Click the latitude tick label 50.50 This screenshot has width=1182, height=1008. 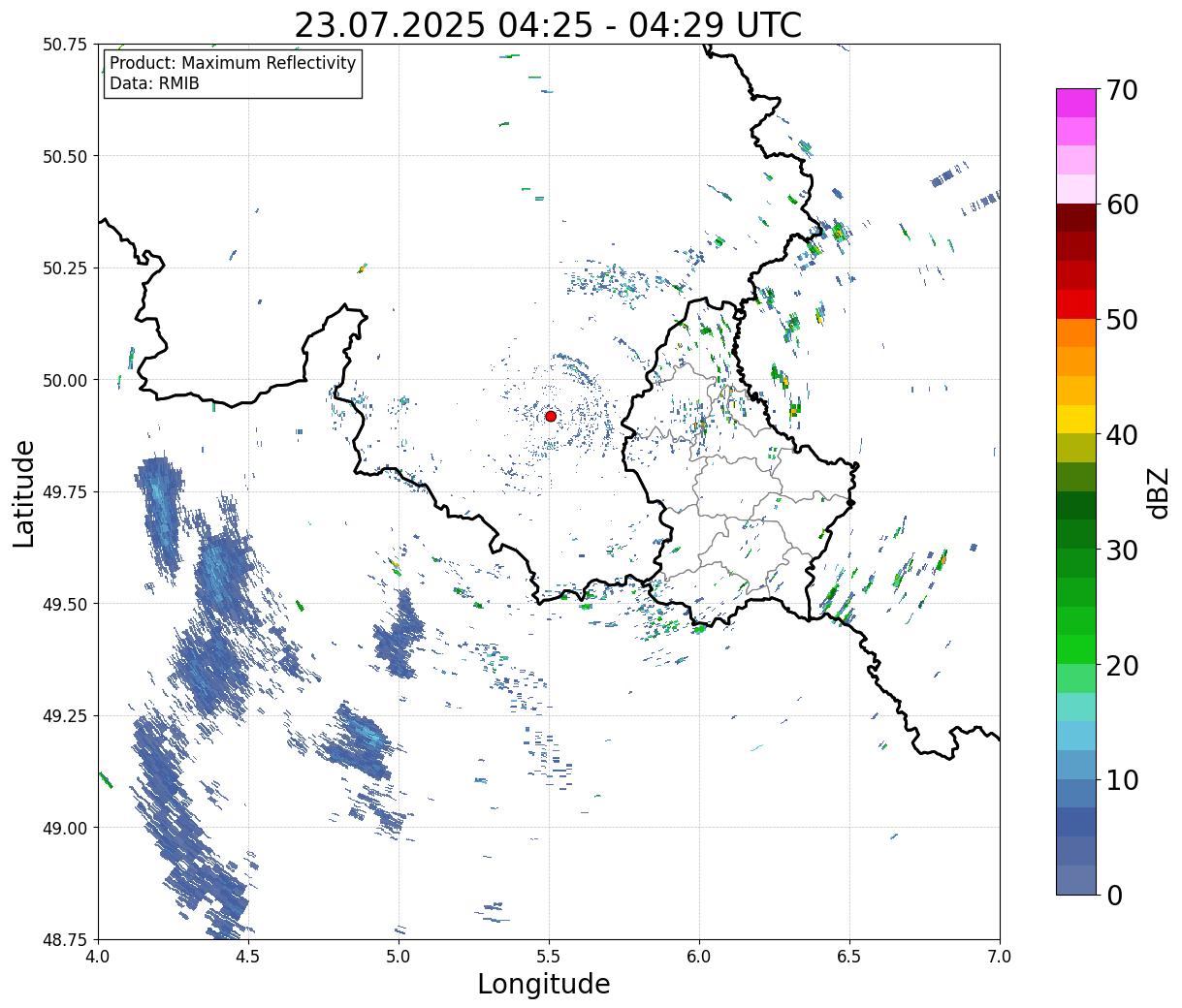[65, 156]
